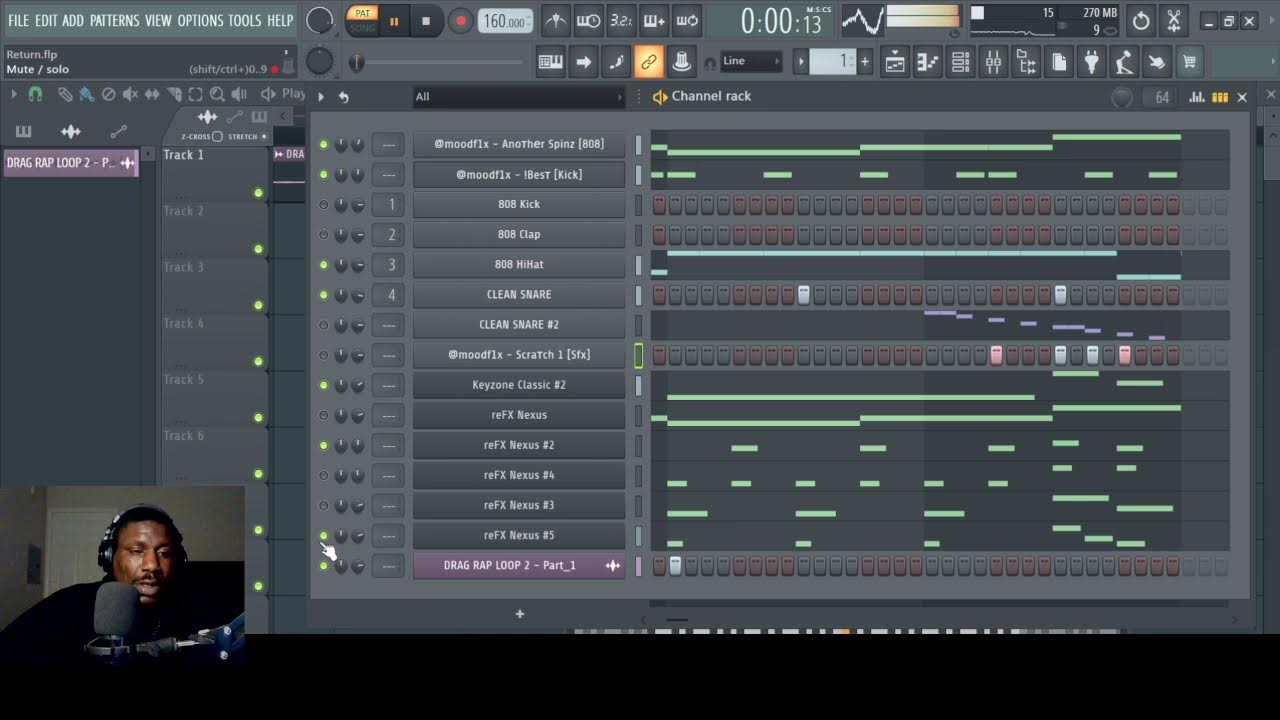Open the OPTIONS menu
The width and height of the screenshot is (1280, 720).
tap(200, 20)
